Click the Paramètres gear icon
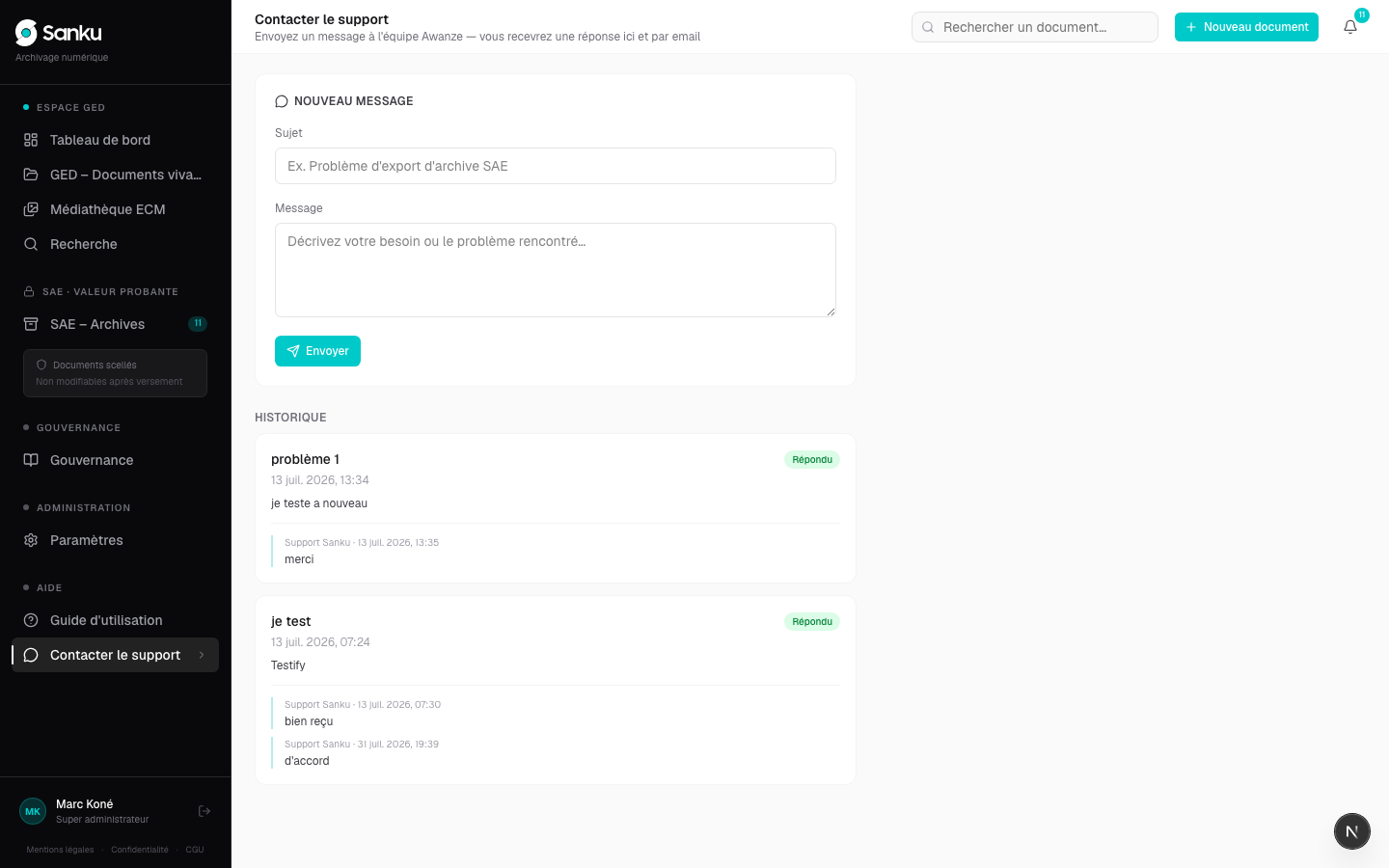Image resolution: width=1389 pixels, height=868 pixels. click(x=31, y=540)
